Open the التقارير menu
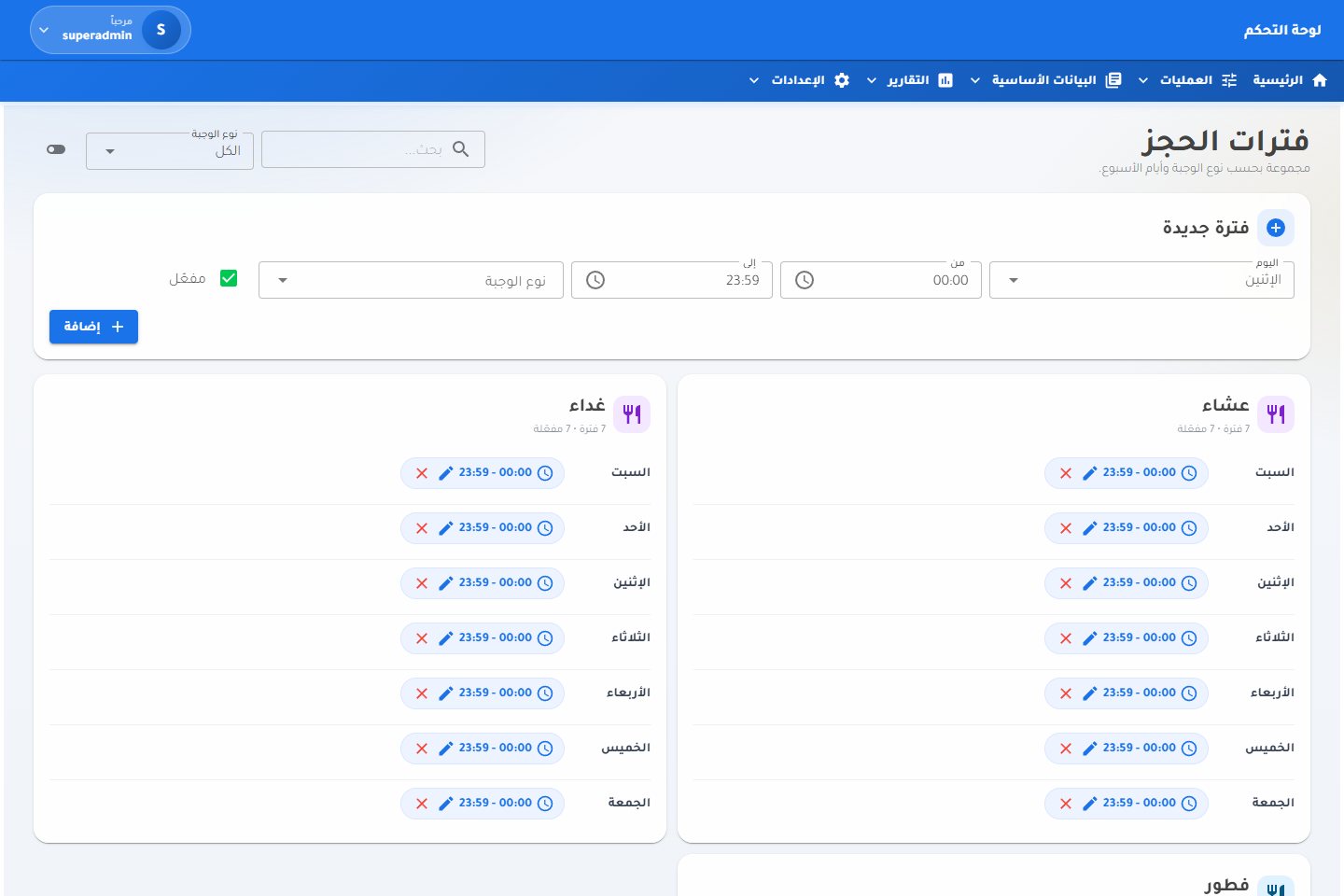The height and width of the screenshot is (896, 1344). (910, 80)
